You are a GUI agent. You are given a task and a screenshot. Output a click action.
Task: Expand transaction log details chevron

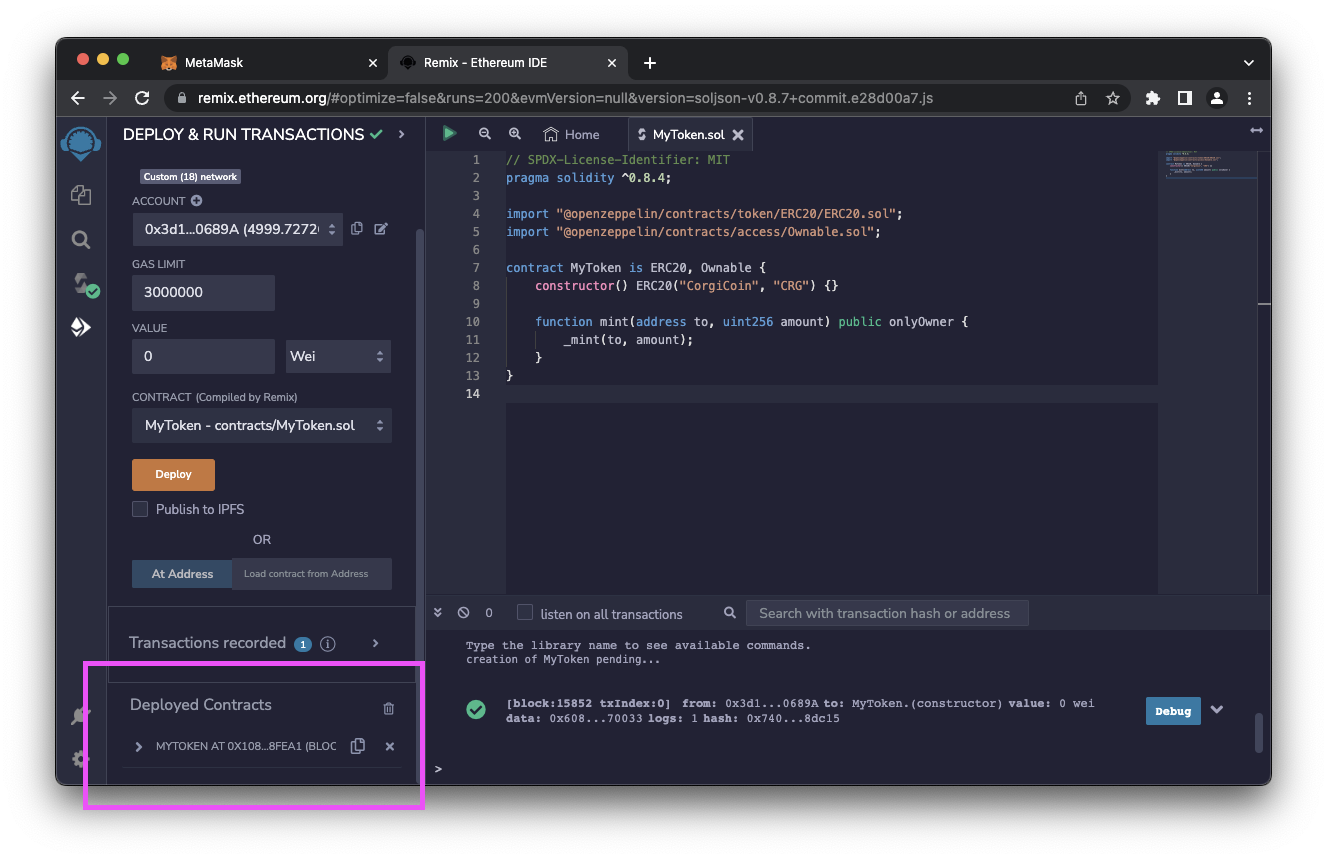[1217, 709]
